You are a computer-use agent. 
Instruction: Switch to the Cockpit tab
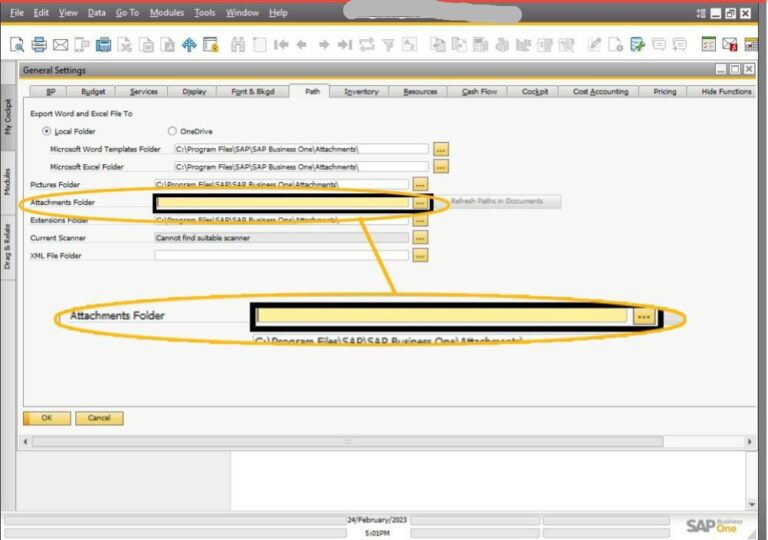pos(535,92)
